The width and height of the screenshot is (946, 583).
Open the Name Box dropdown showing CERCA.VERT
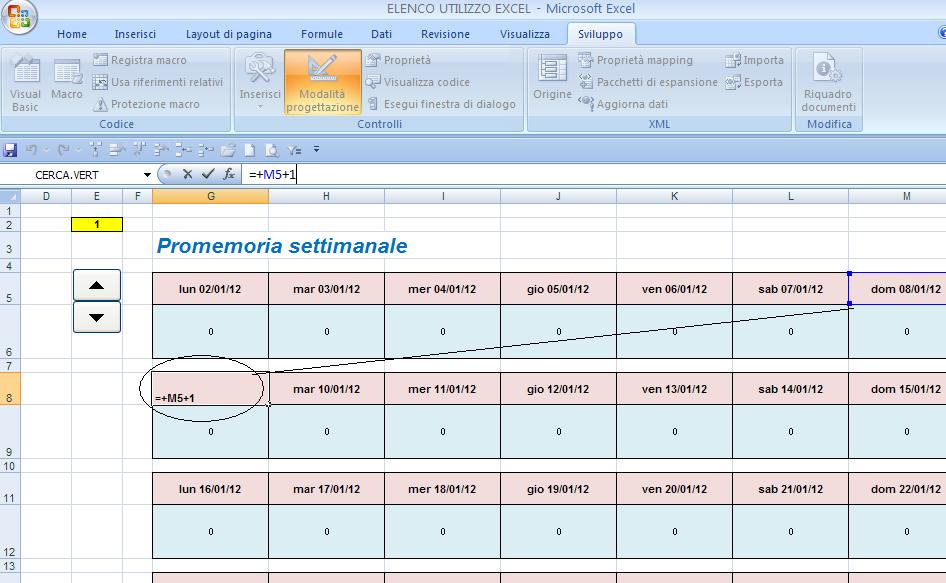147,172
